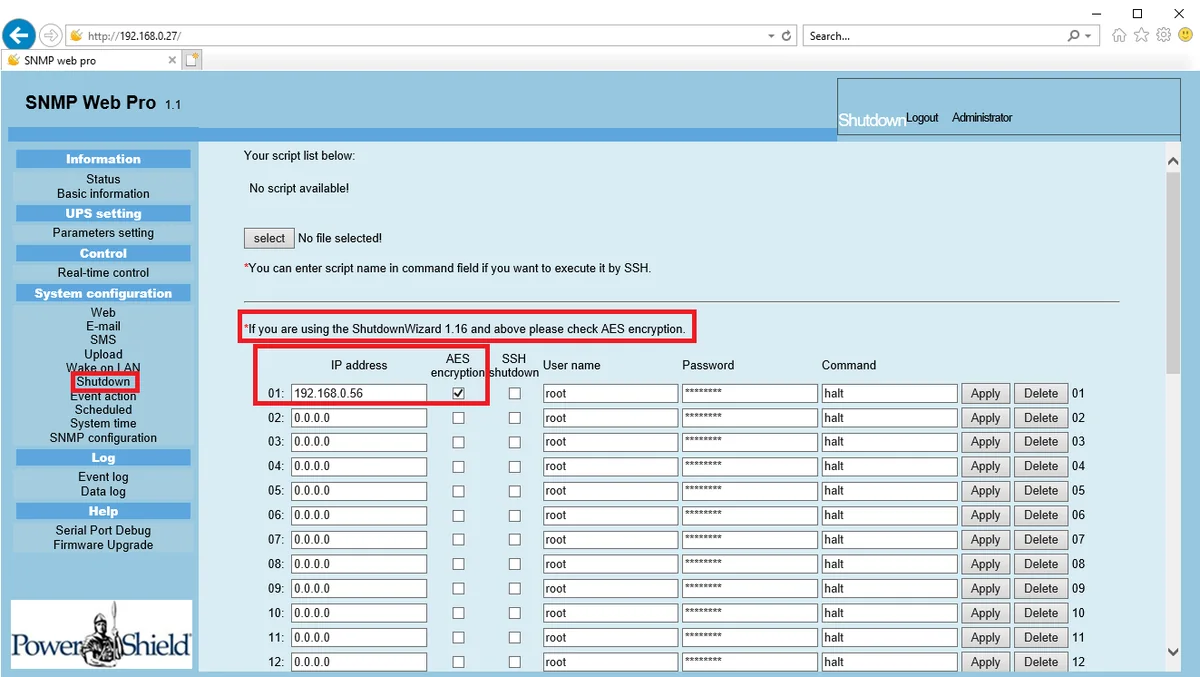This screenshot has width=1200, height=677.
Task: Open SNMP configuration page
Action: (x=103, y=437)
